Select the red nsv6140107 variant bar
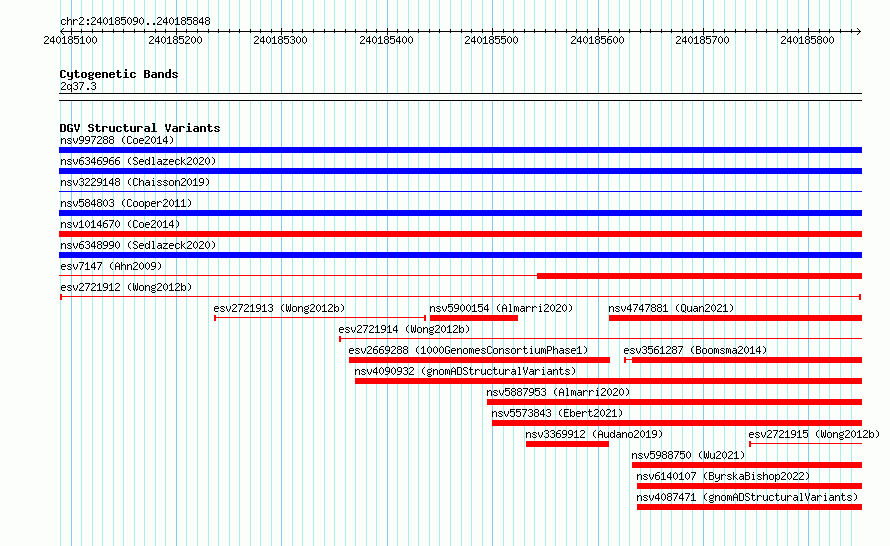The height and width of the screenshot is (546, 890). click(x=749, y=486)
